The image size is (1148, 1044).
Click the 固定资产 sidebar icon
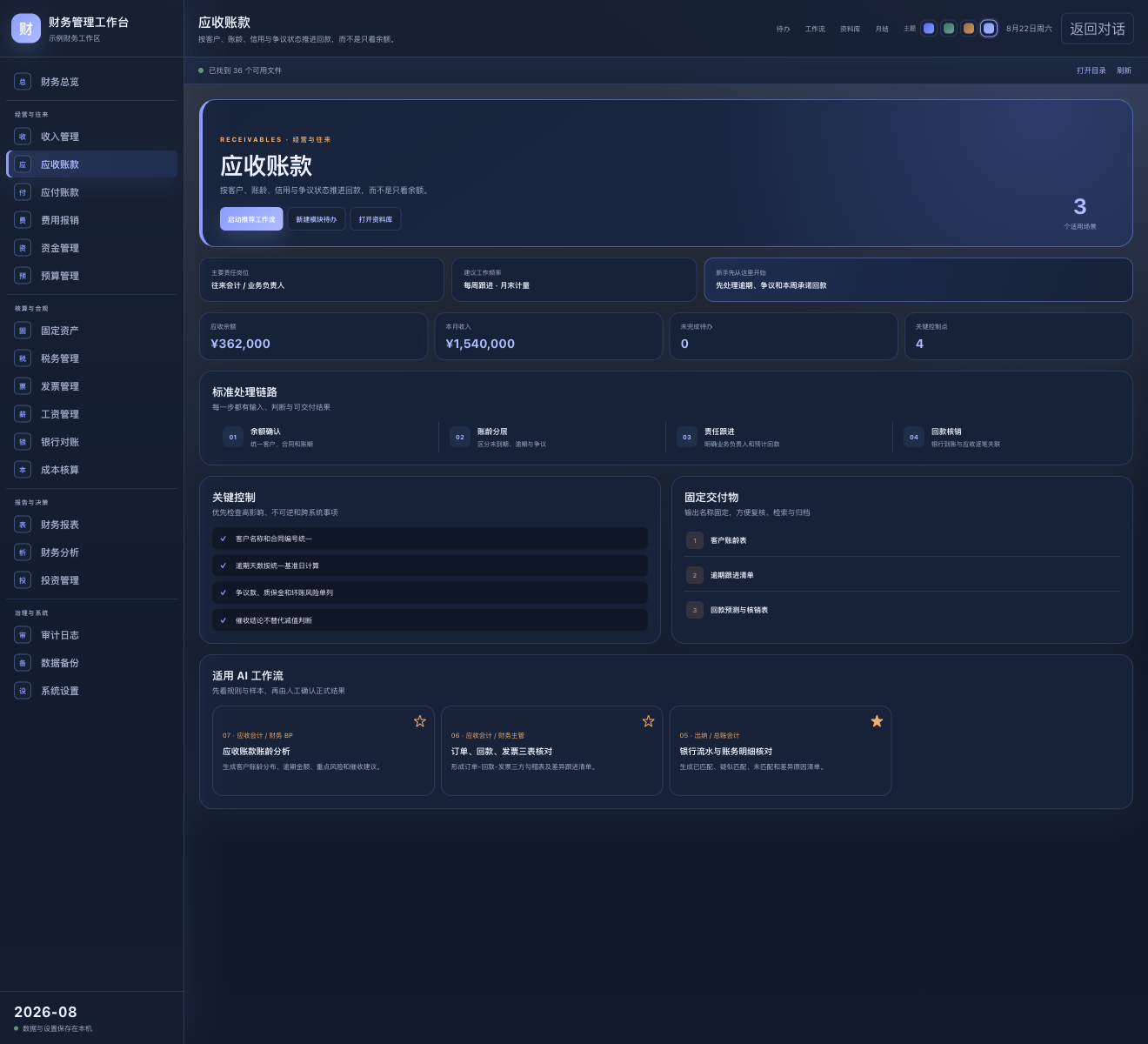(x=23, y=331)
